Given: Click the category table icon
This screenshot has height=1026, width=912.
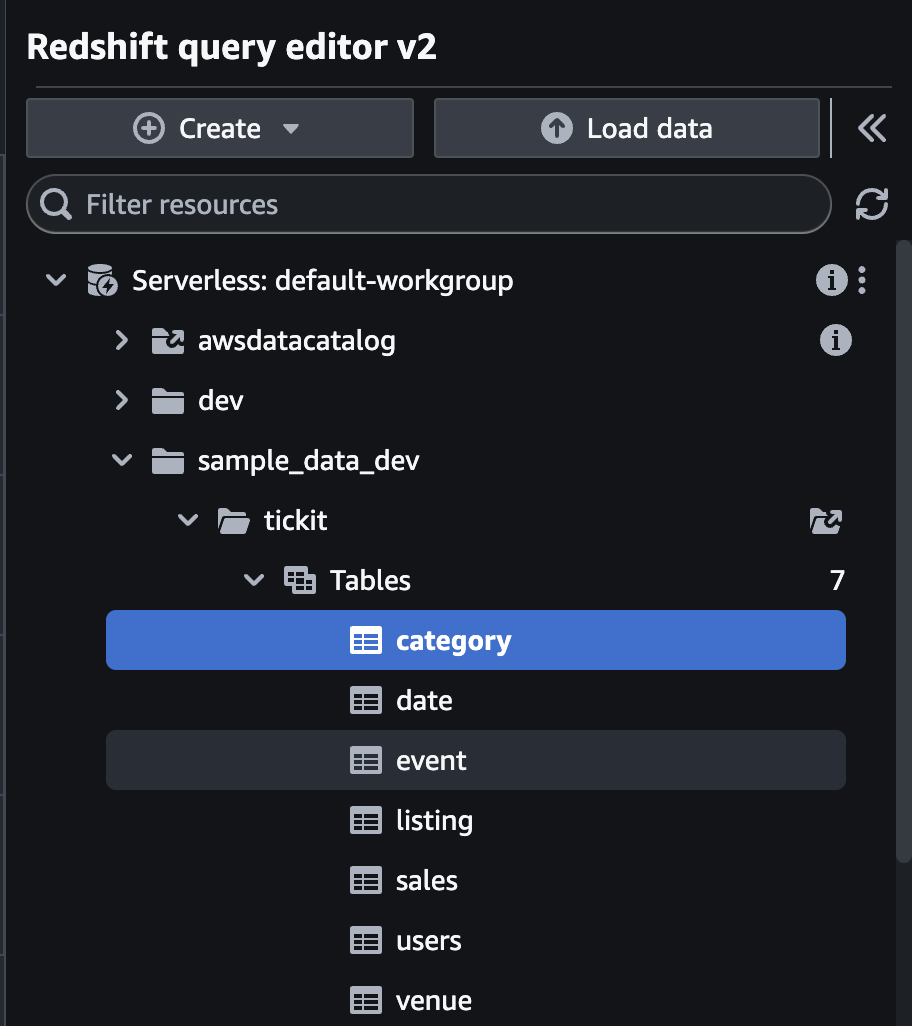Looking at the screenshot, I should pyautogui.click(x=366, y=641).
